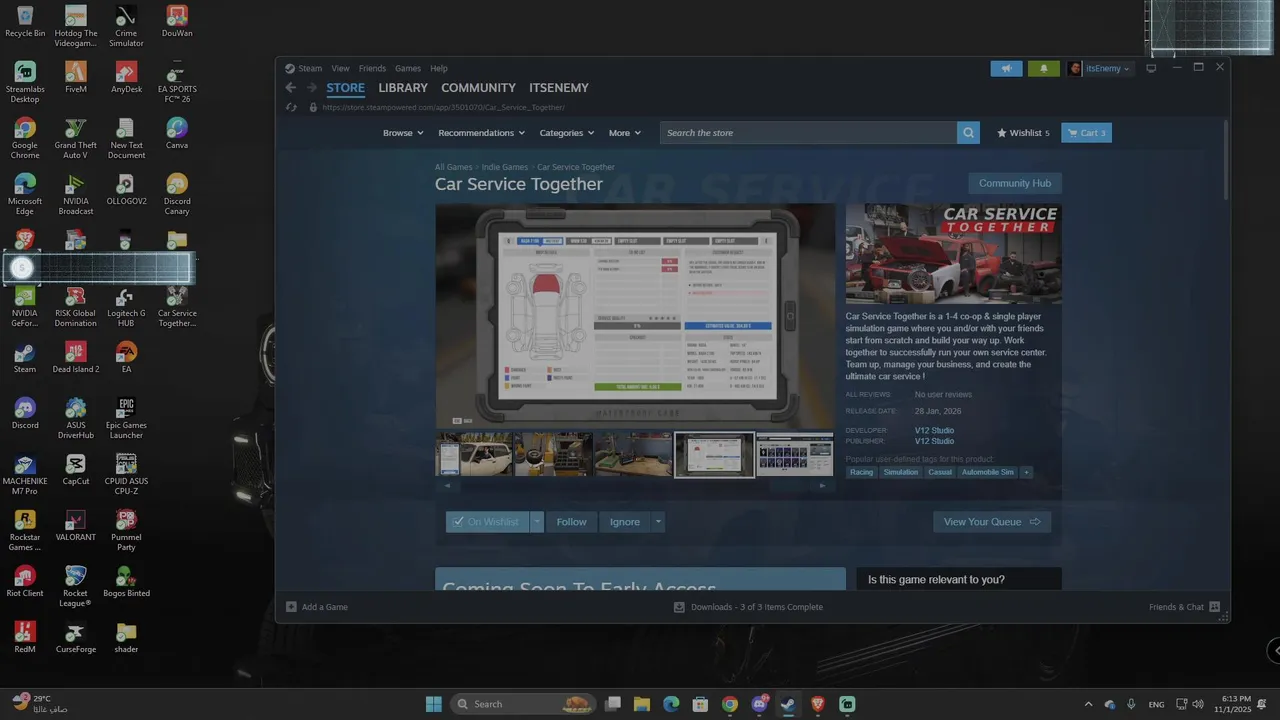1280x720 pixels.
Task: Open the Friends menu
Action: 372,69
